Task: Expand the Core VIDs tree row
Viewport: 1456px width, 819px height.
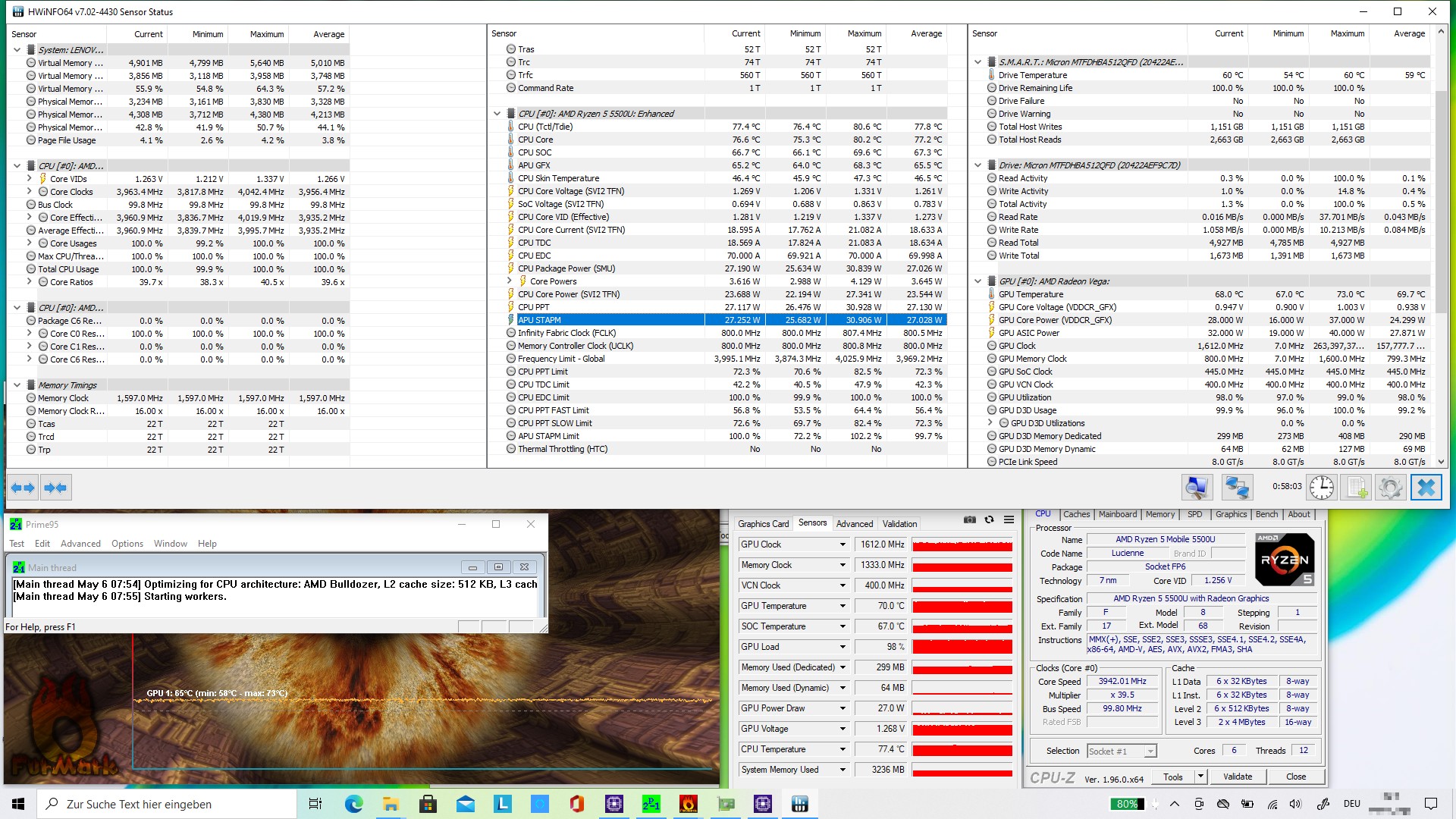Action: pos(30,179)
